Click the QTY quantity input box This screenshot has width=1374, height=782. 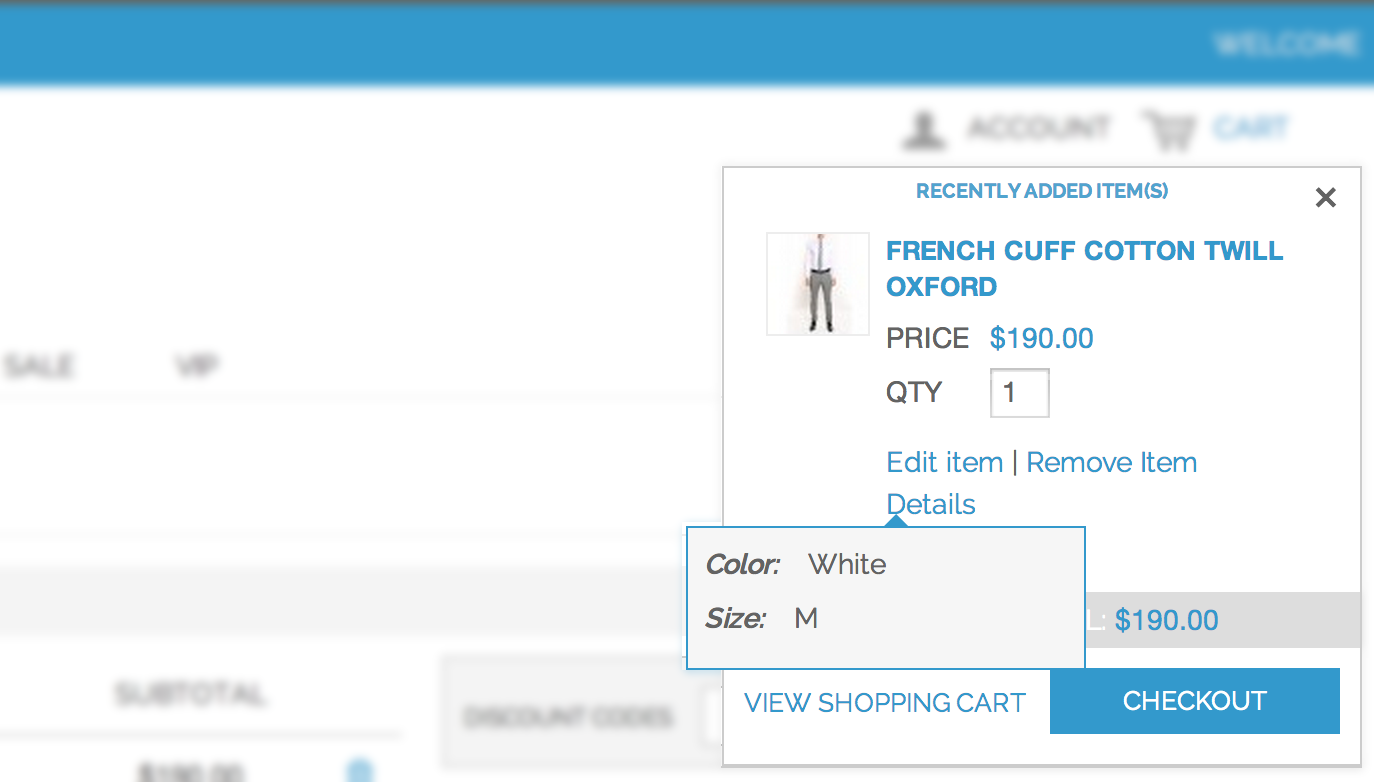coord(1019,393)
